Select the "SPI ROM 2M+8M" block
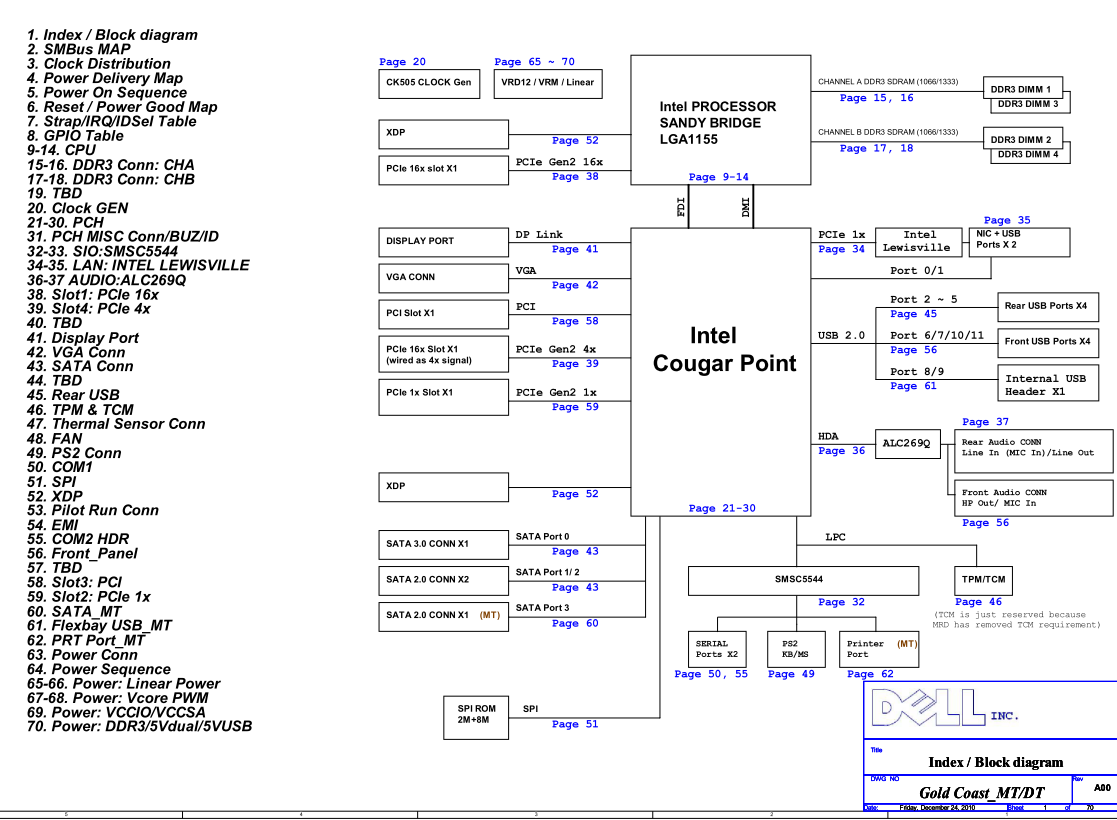Screen dimensions: 1117x820 tap(476, 717)
